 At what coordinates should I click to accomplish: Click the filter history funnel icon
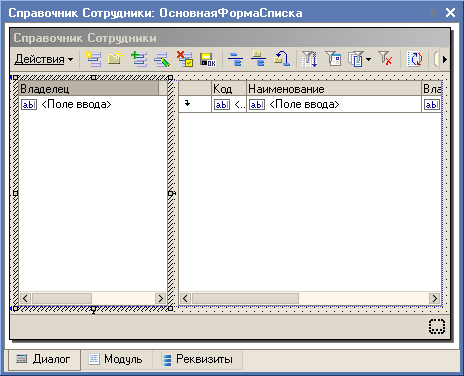(356, 59)
